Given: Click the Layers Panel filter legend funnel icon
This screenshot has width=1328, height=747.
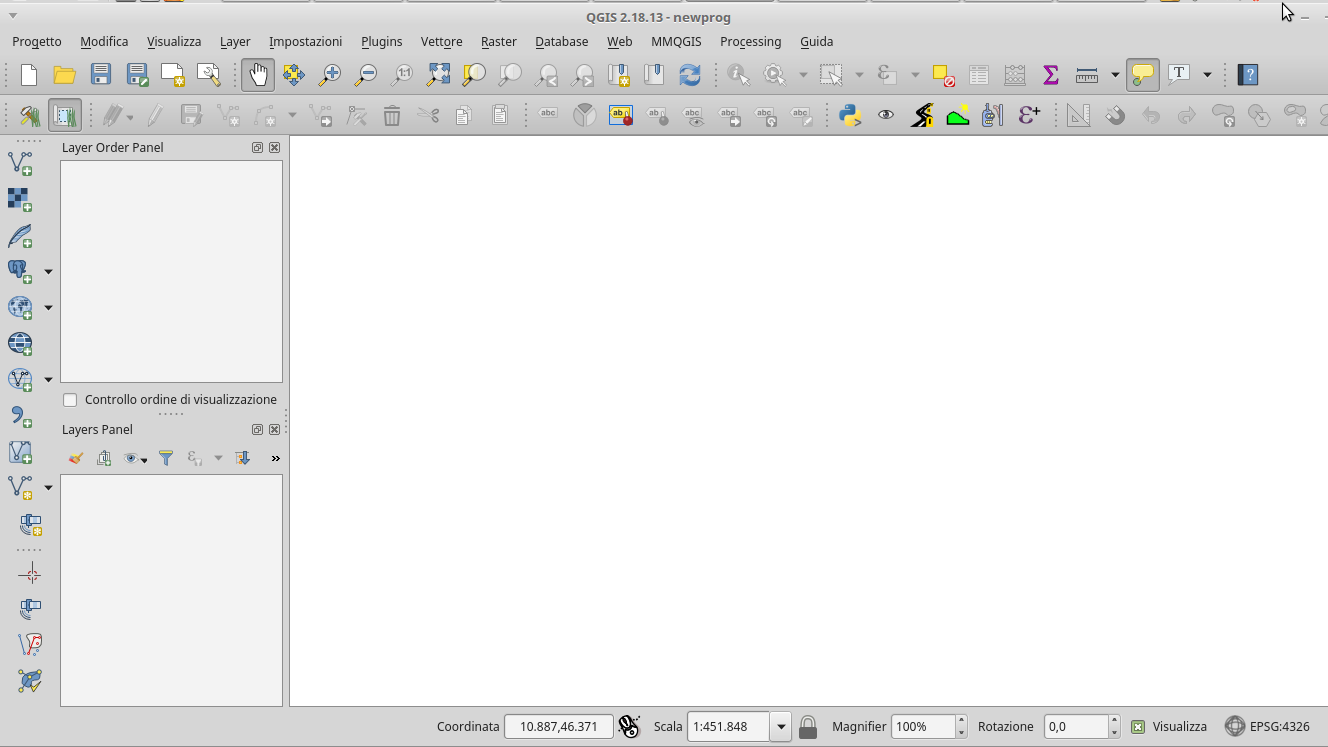Looking at the screenshot, I should click(x=166, y=458).
